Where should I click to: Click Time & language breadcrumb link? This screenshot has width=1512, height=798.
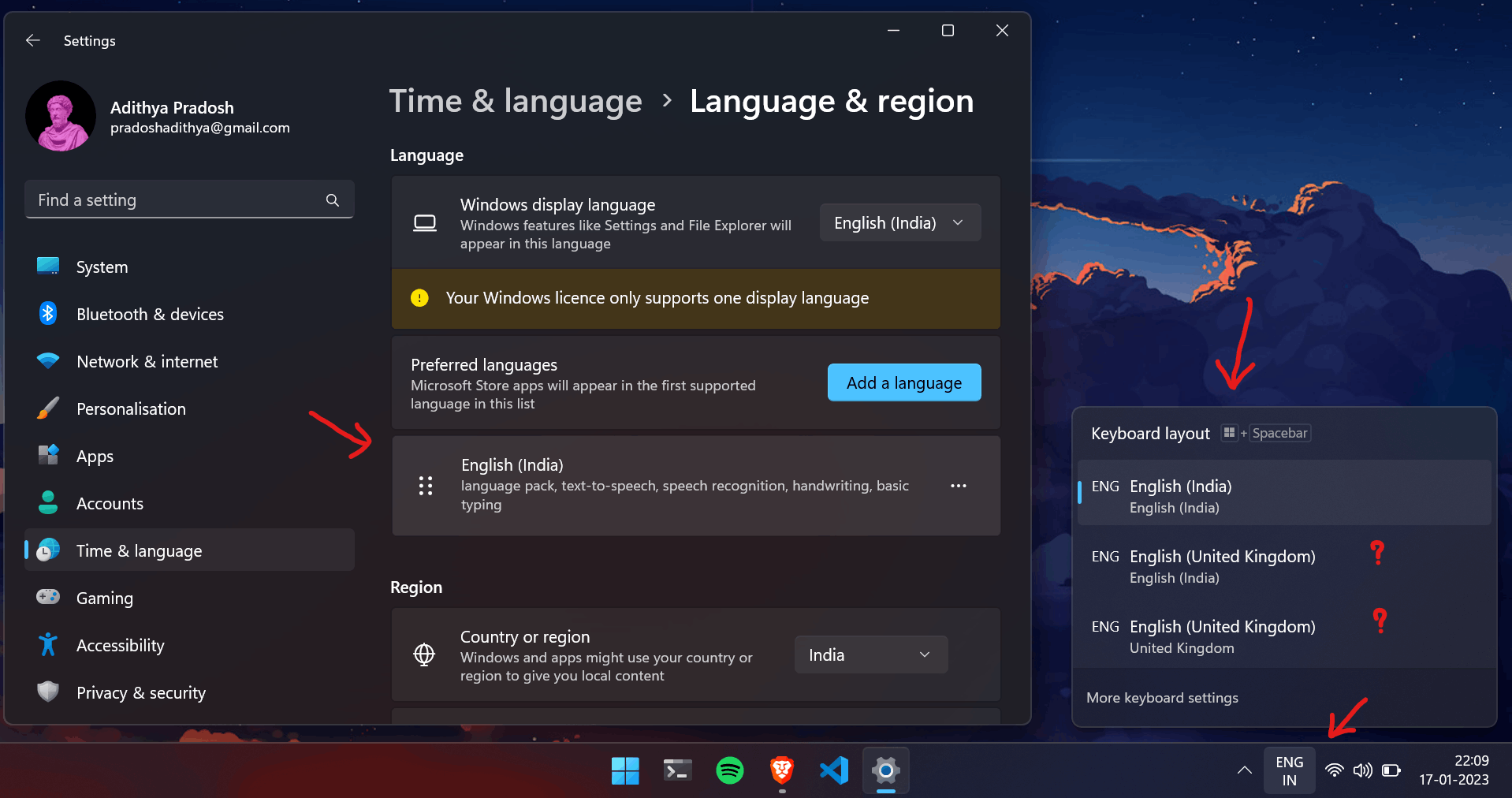[x=516, y=101]
